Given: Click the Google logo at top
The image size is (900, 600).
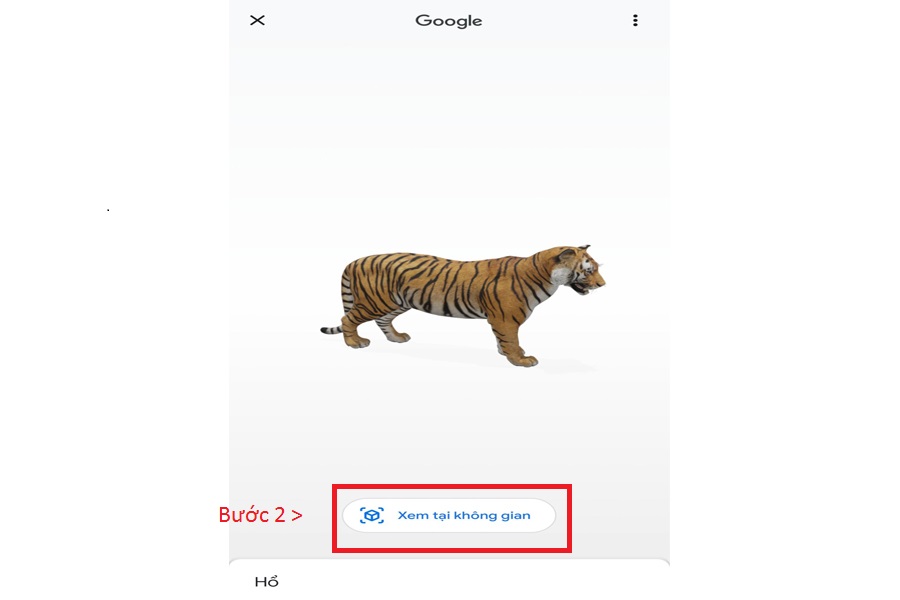Looking at the screenshot, I should coord(449,21).
